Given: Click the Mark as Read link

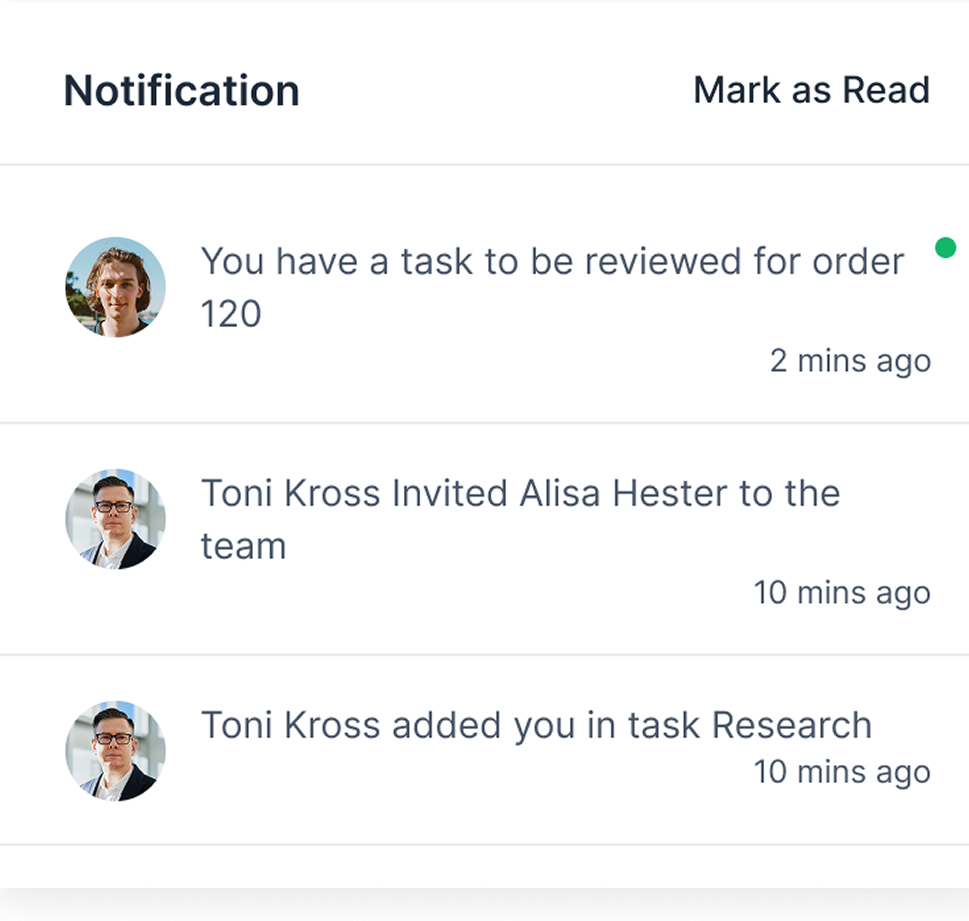Looking at the screenshot, I should (811, 90).
